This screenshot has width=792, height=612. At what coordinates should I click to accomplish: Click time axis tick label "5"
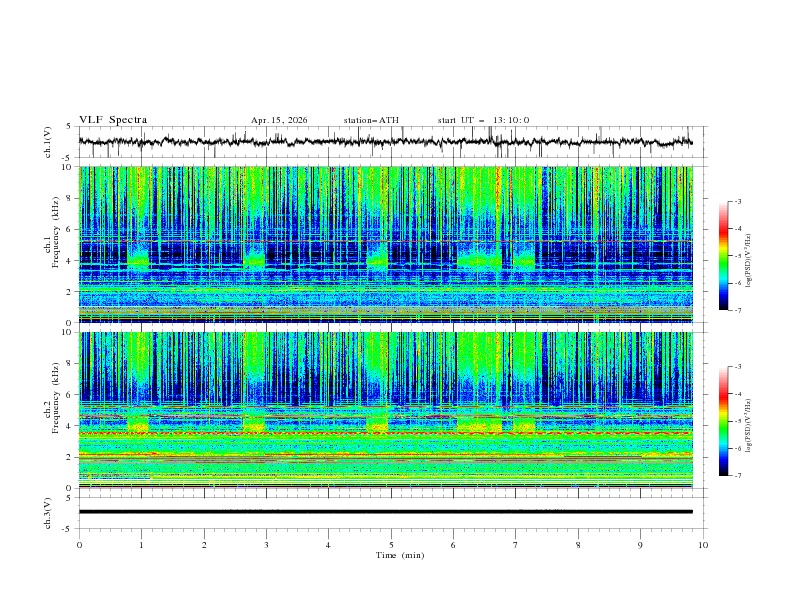coord(391,545)
